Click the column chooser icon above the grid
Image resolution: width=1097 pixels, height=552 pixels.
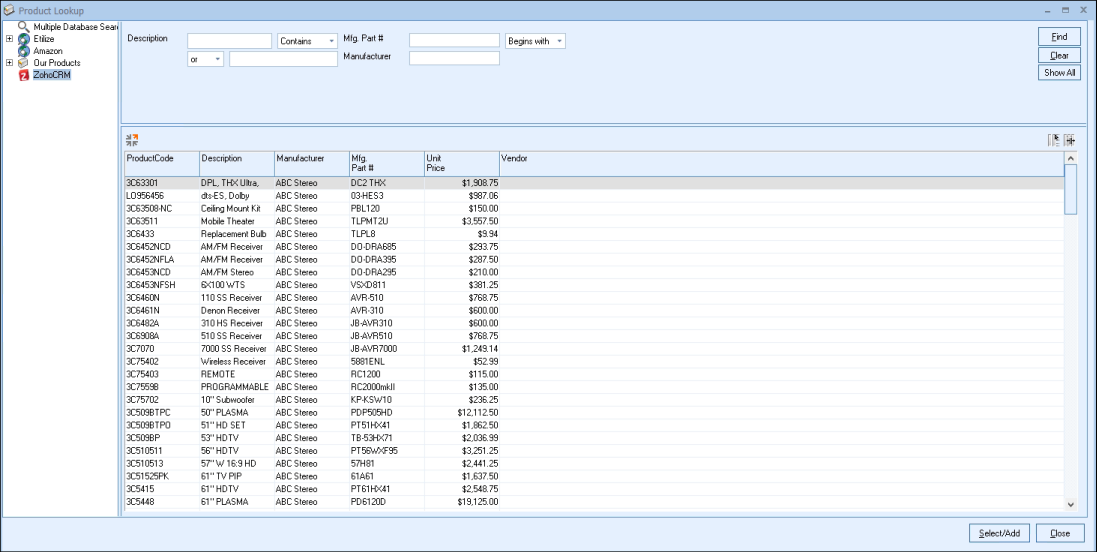1053,140
